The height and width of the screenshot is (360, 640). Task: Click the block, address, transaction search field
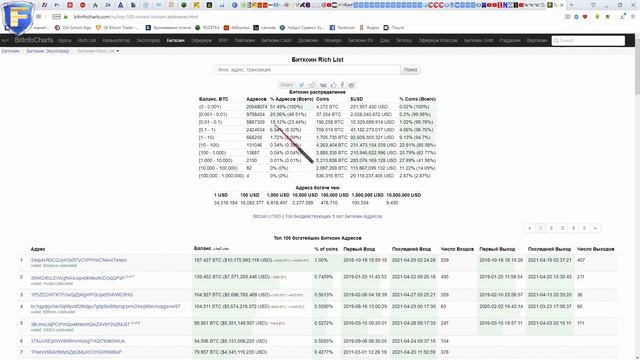(307, 70)
